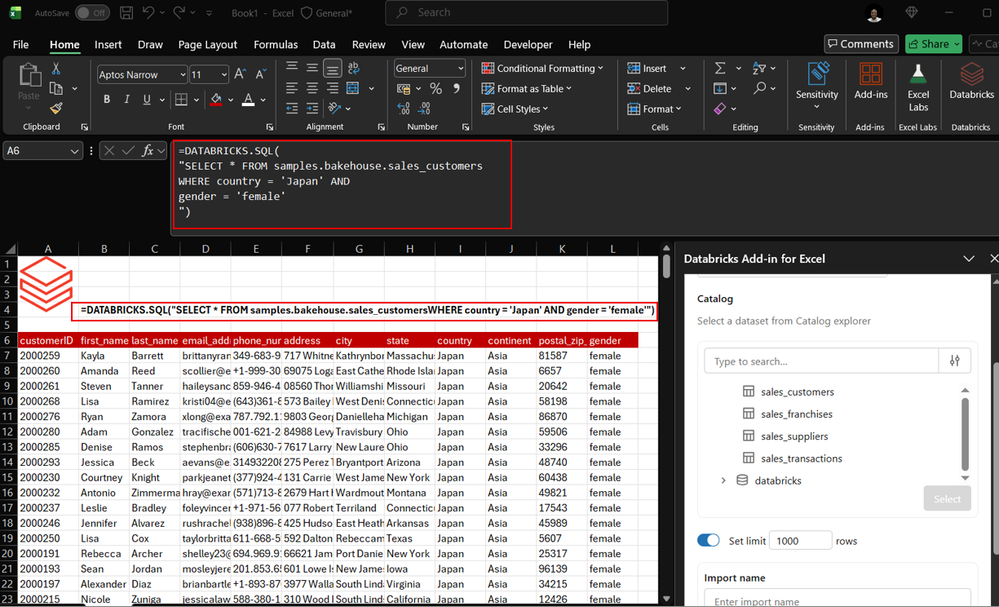
Task: Switch to the Developer tab
Action: (x=528, y=45)
